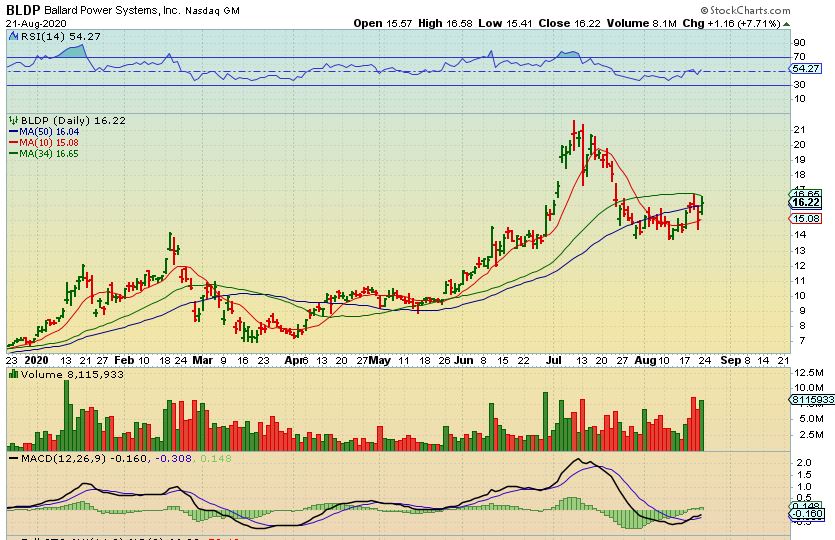The height and width of the screenshot is (540, 835).
Task: Click the 16.22 last price tag on axis
Action: pyautogui.click(x=806, y=202)
